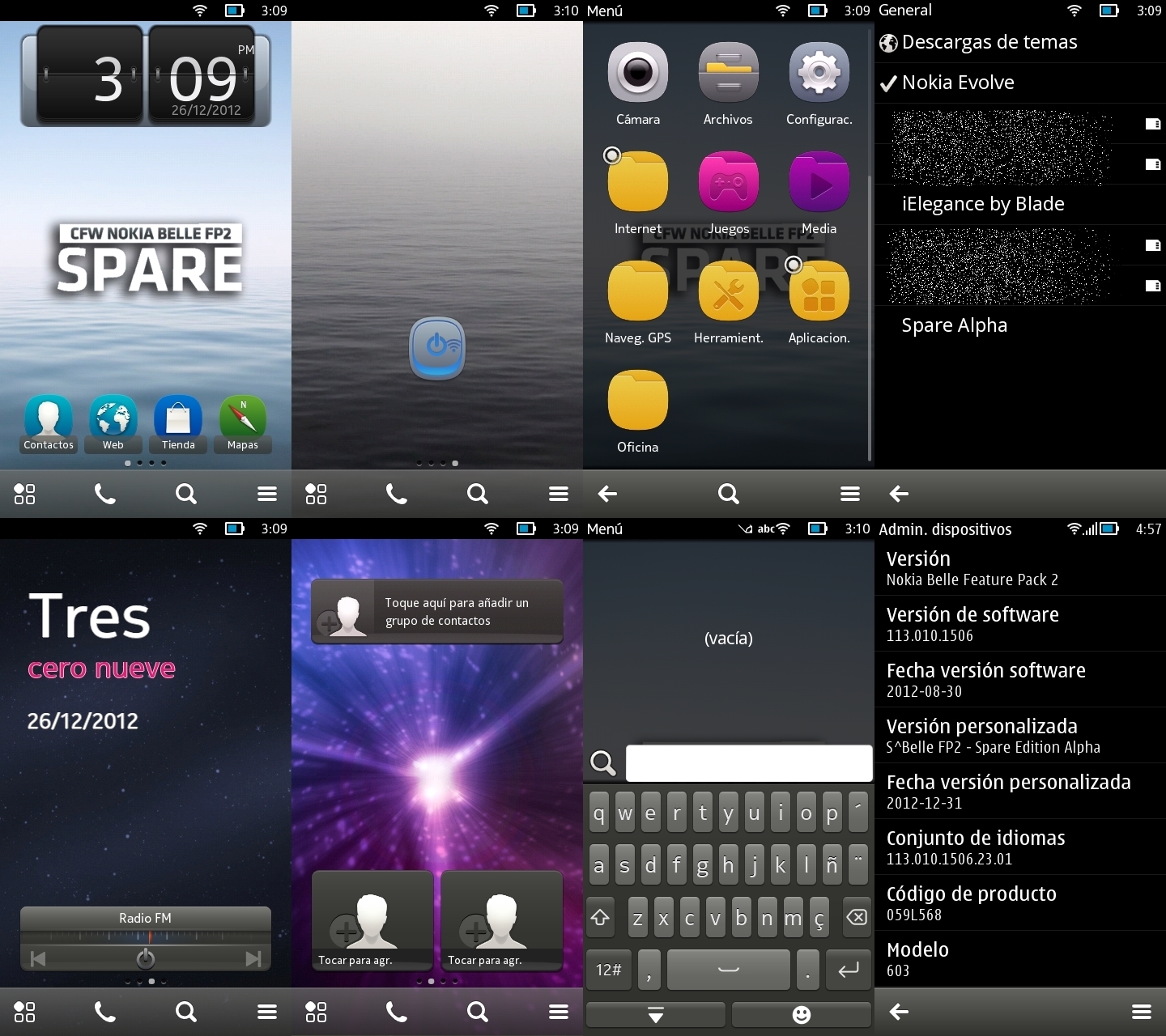Open the Naveg. GPS folder
The image size is (1166, 1036).
coord(638,303)
